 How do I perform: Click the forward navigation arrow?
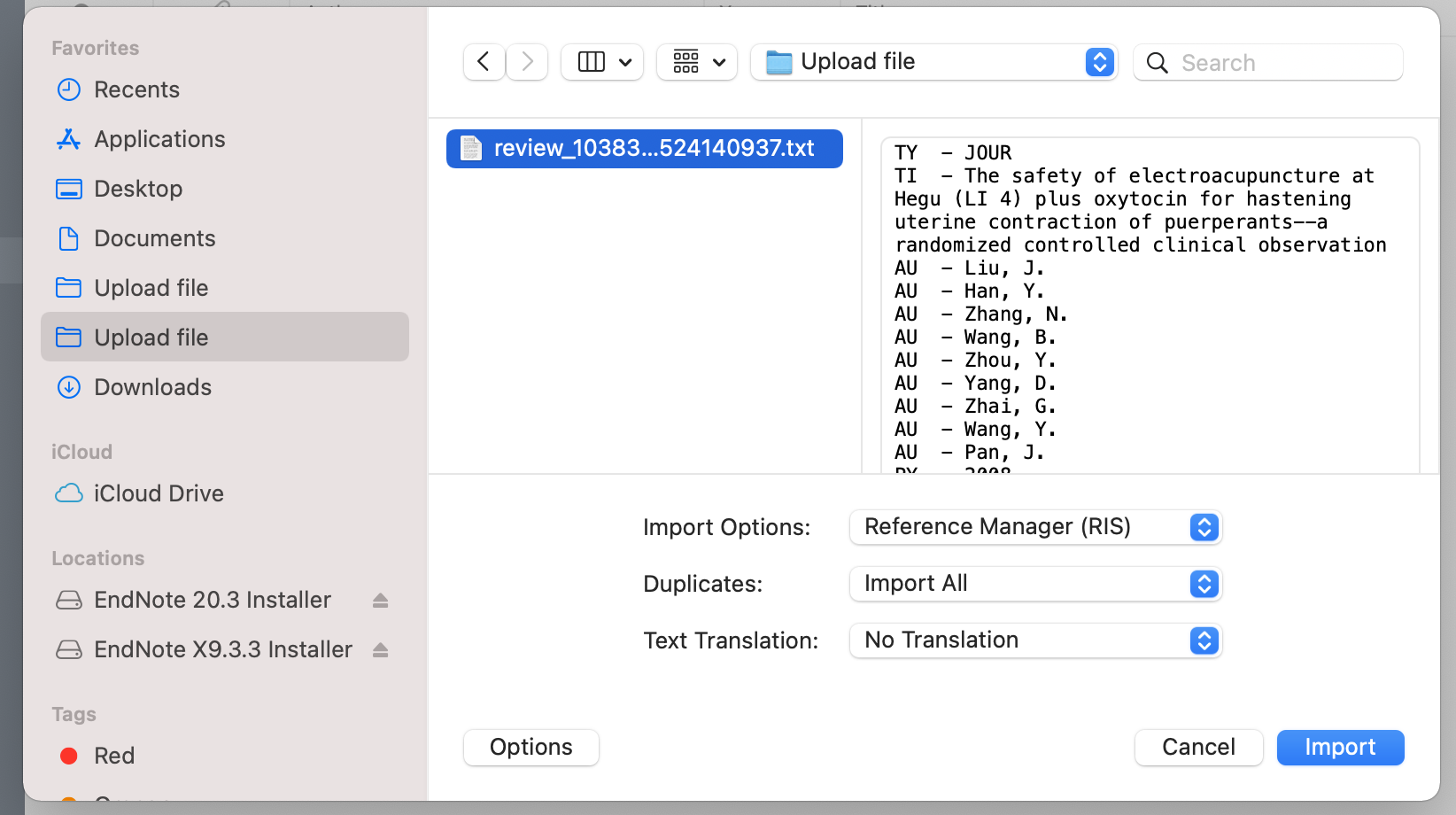pos(527,62)
